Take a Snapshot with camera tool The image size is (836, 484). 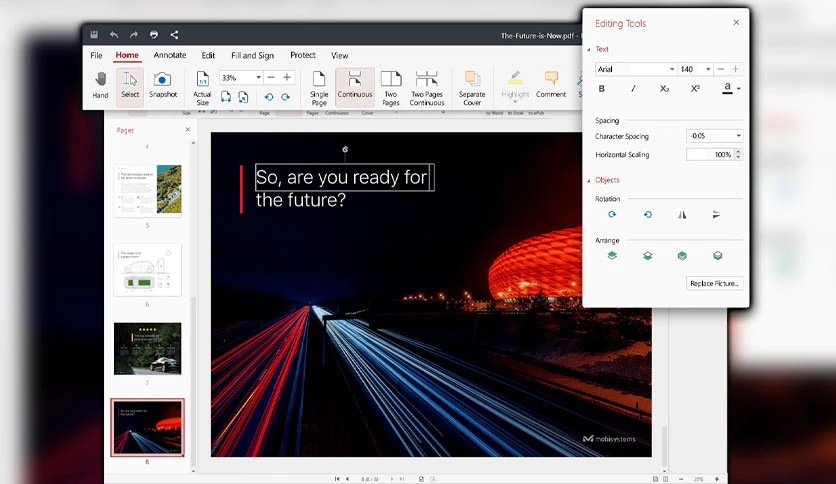163,85
